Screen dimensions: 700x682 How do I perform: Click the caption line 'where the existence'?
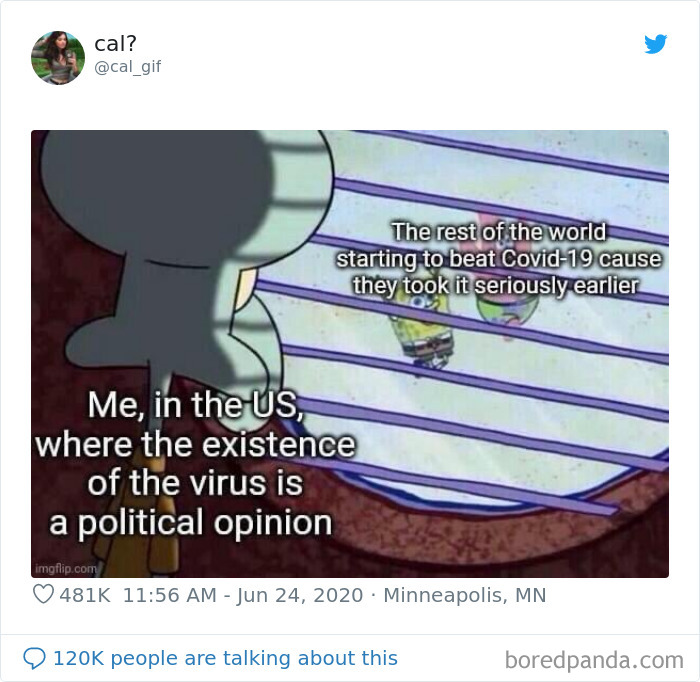(195, 445)
